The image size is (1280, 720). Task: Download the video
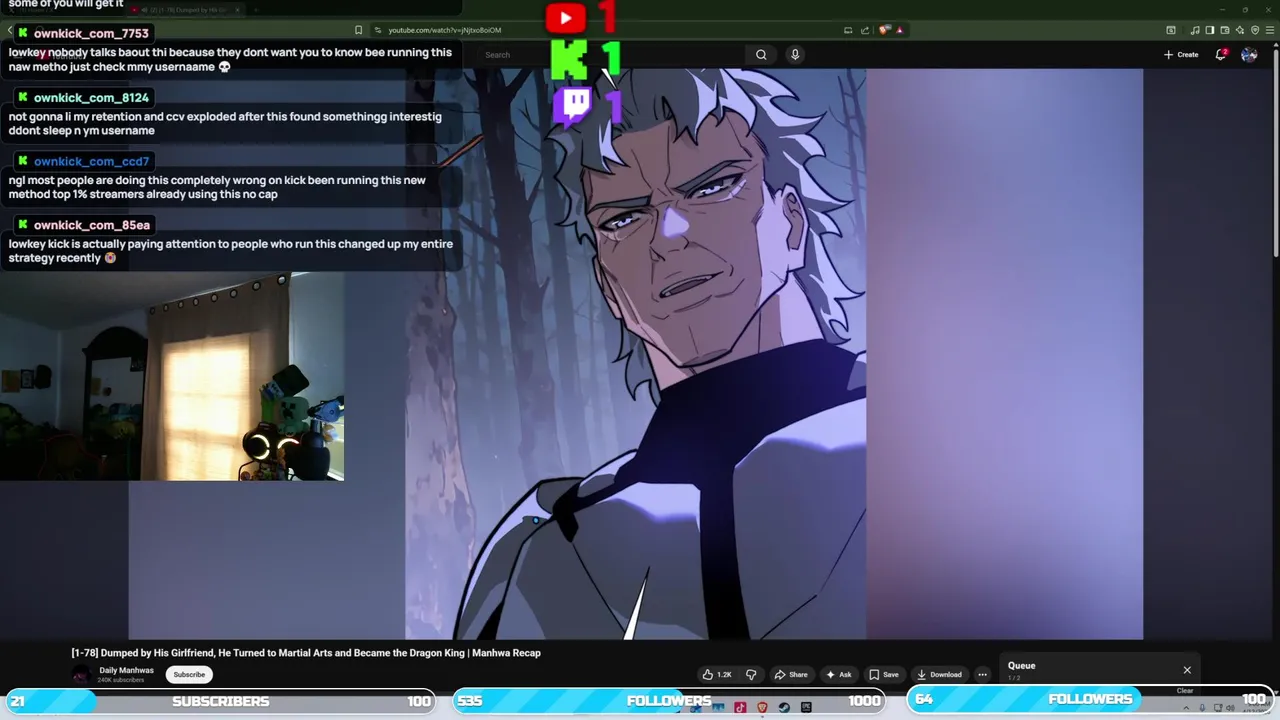[x=940, y=675]
